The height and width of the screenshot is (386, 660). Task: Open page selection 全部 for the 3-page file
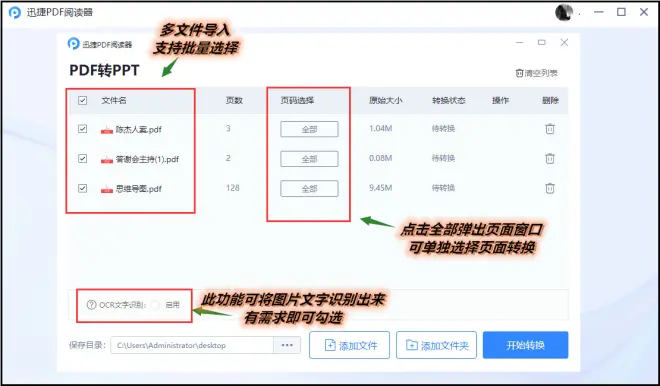pos(309,129)
